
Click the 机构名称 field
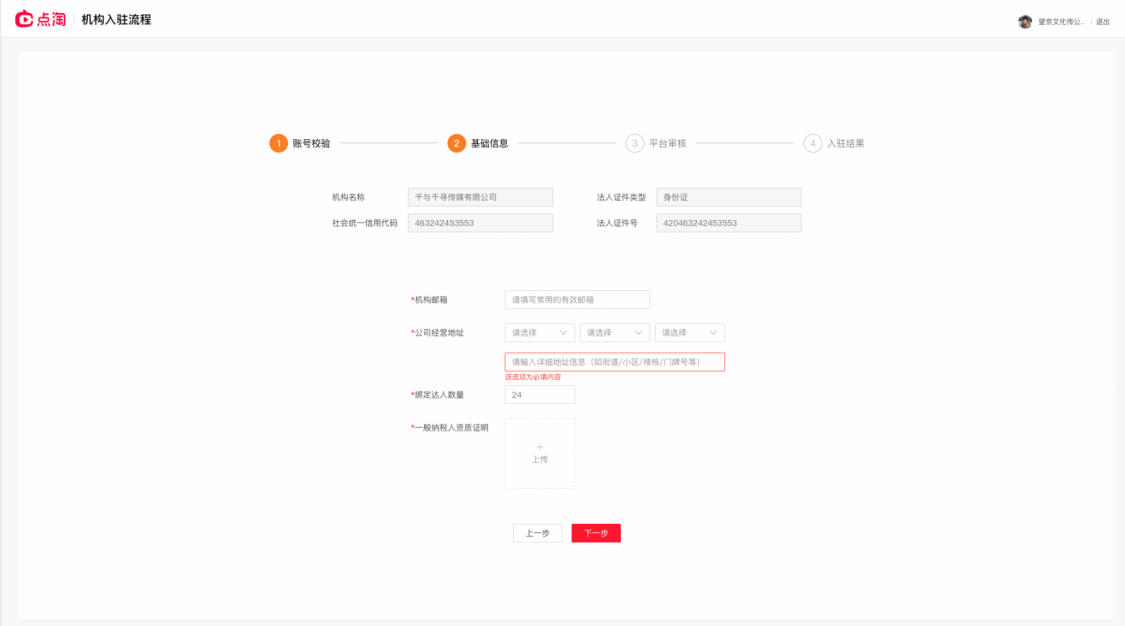481,197
